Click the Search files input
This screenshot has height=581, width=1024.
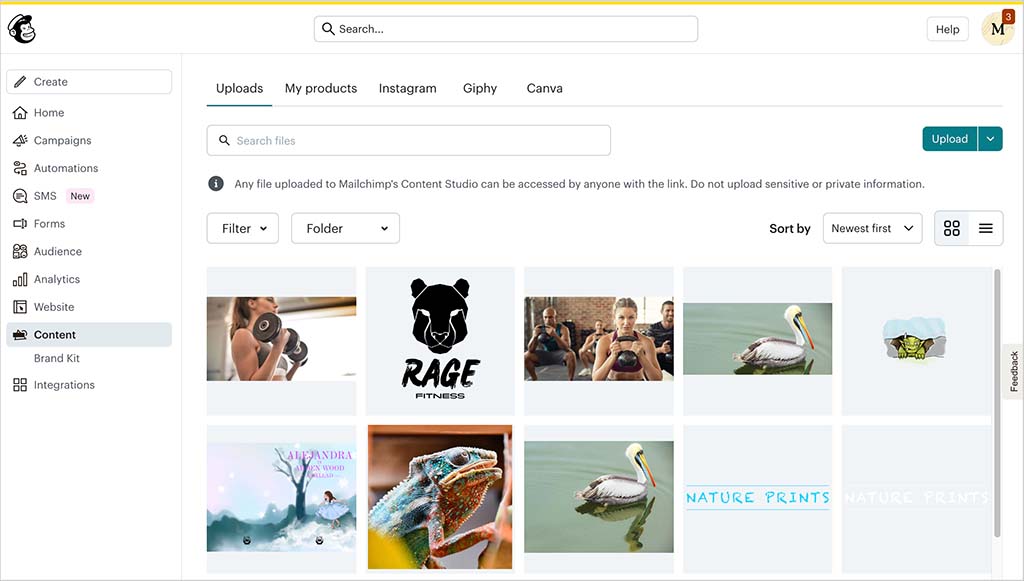409,140
